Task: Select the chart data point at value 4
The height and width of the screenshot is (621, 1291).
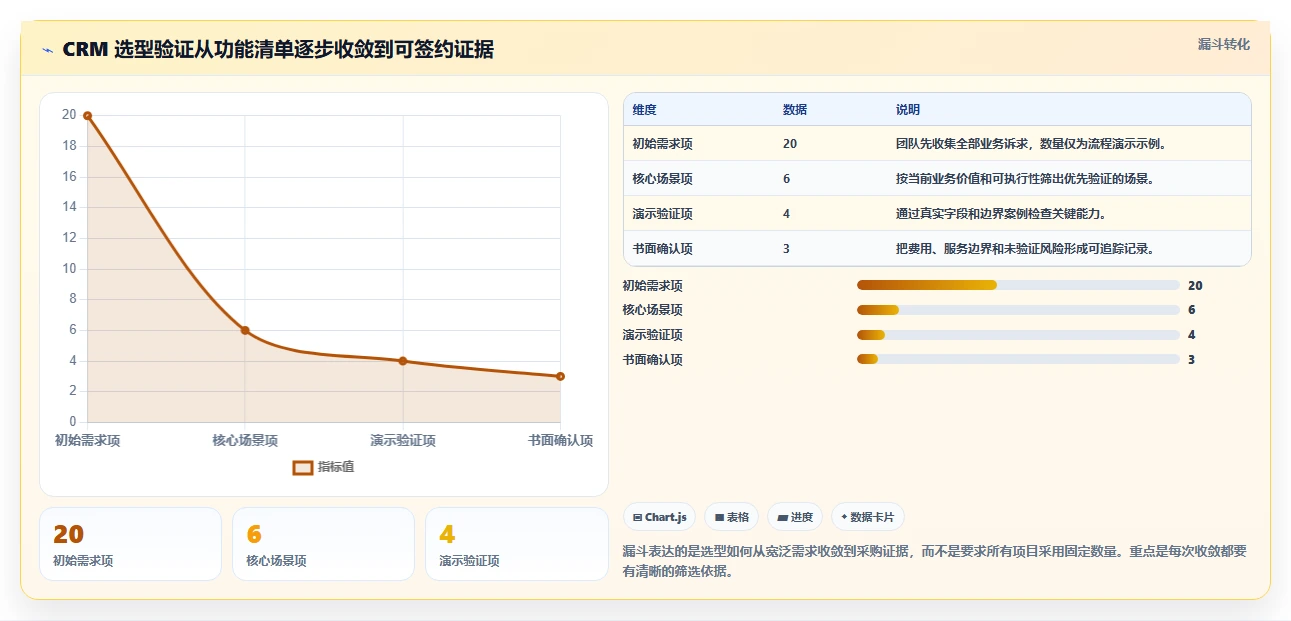Action: pos(403,361)
